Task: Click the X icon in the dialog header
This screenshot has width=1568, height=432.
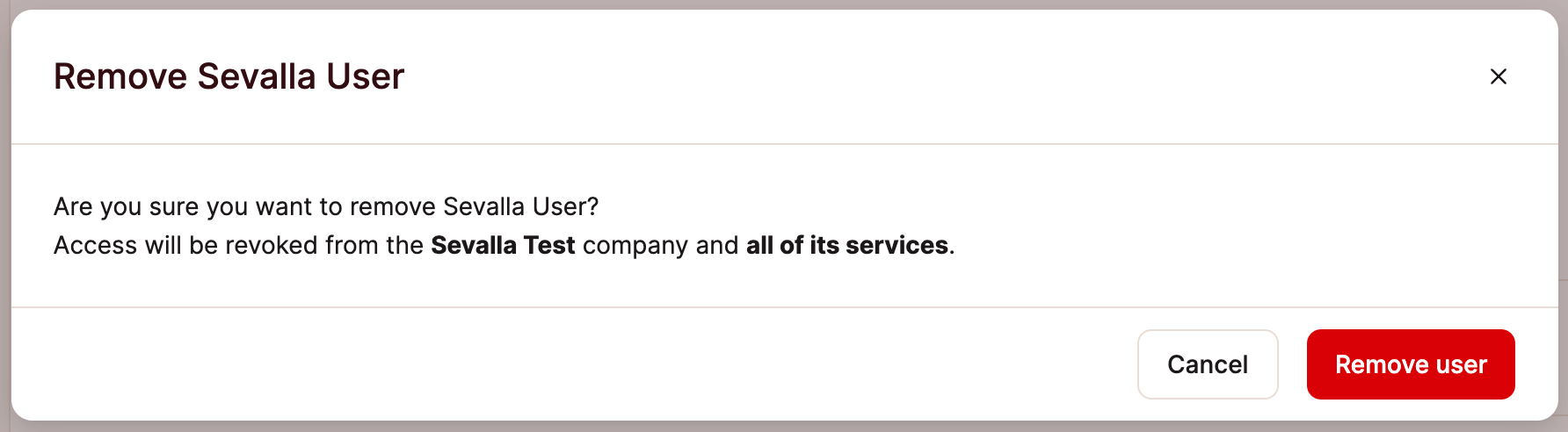Action: tap(1498, 76)
